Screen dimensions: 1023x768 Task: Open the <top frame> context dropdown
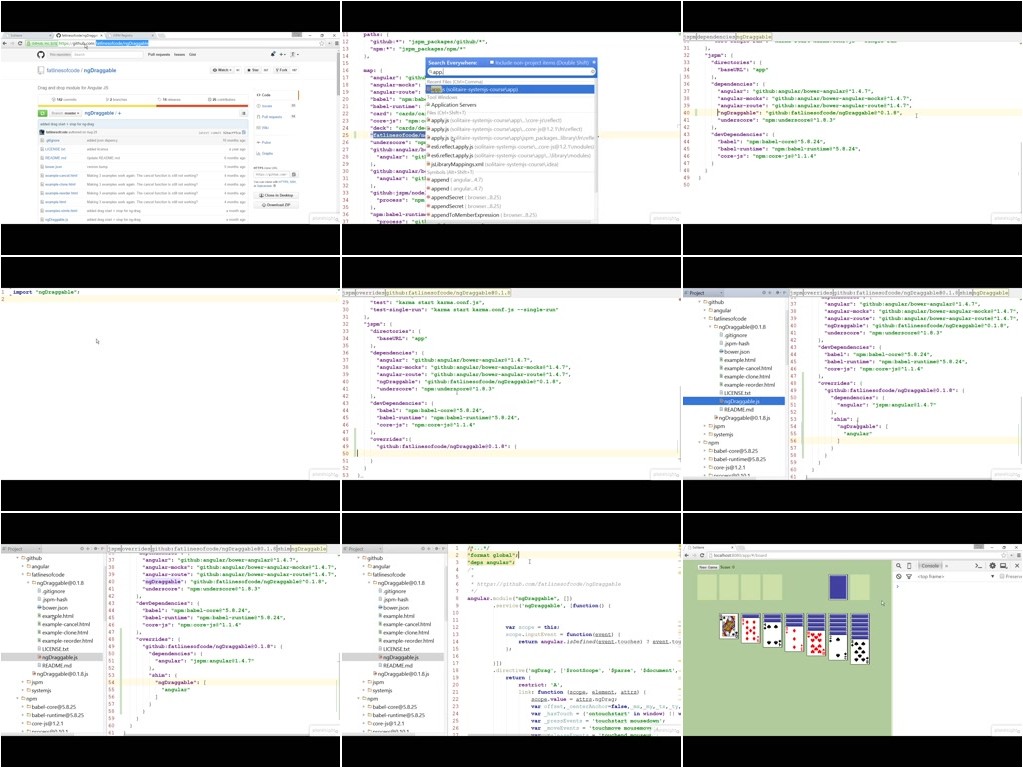[956, 577]
